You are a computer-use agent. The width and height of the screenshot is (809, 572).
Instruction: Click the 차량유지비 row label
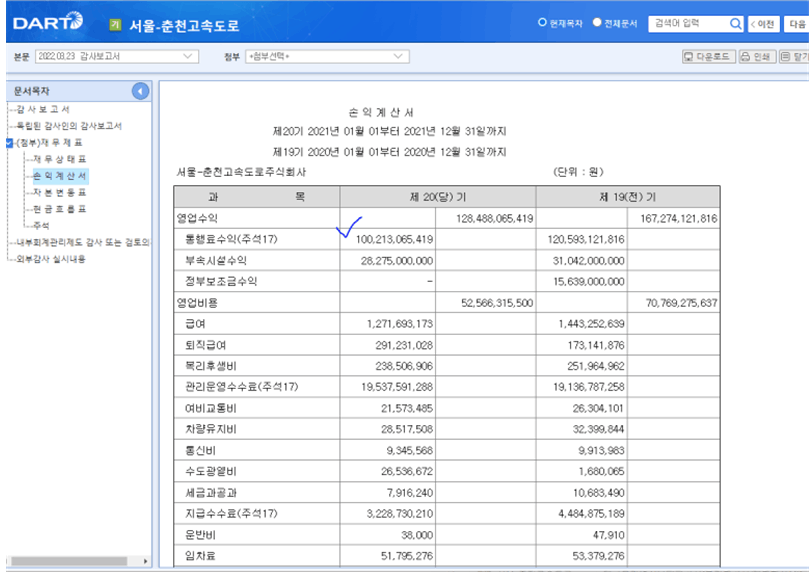coord(211,429)
